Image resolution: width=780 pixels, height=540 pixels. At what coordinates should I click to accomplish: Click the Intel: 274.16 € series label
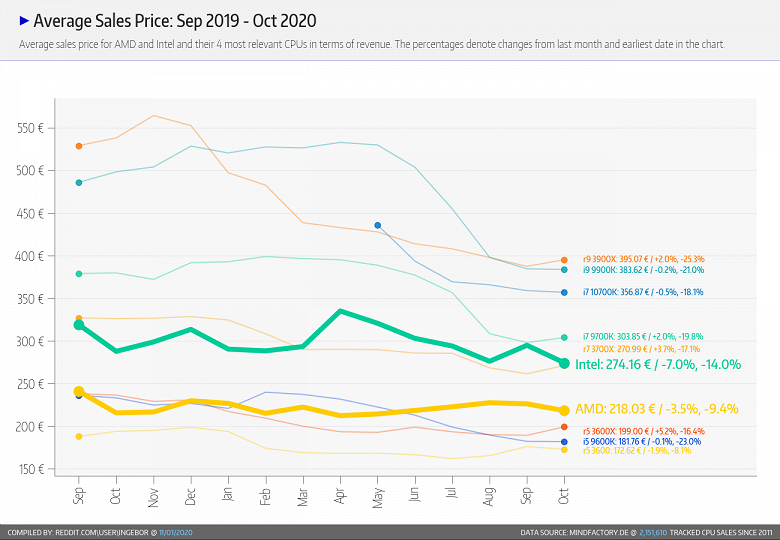(657, 365)
